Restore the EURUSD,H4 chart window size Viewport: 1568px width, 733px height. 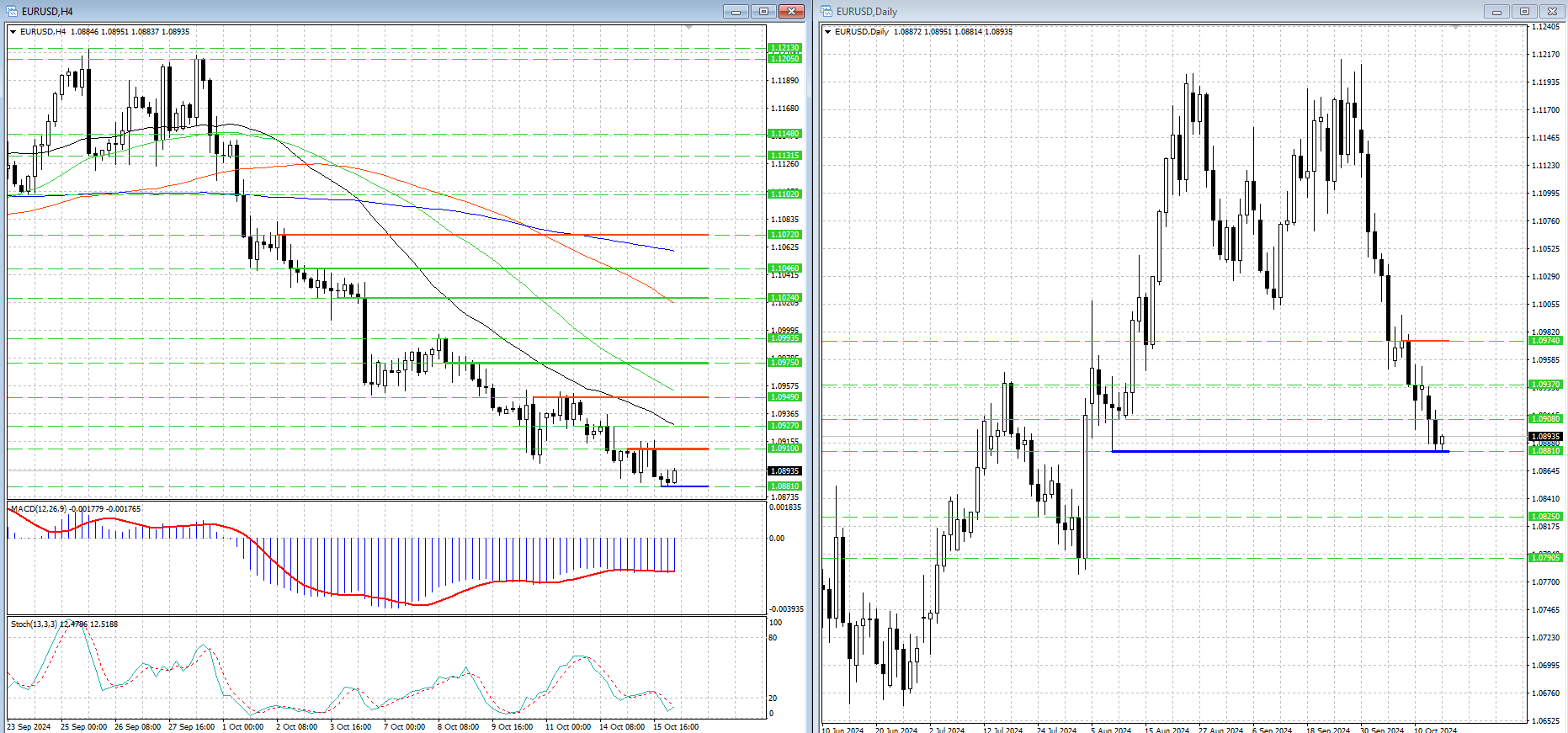click(x=763, y=11)
